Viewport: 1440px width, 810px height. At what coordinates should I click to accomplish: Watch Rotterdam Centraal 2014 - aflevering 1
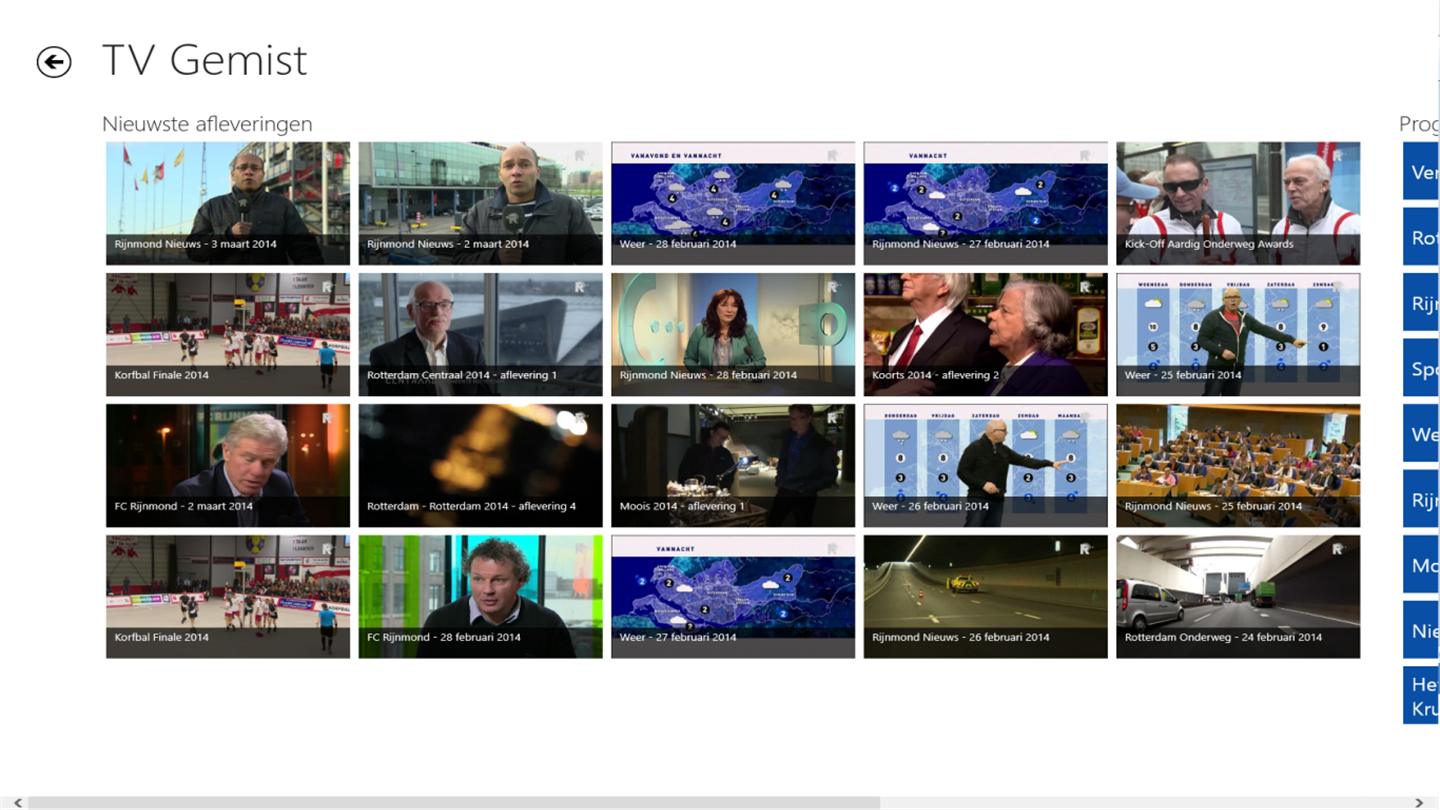coord(481,335)
